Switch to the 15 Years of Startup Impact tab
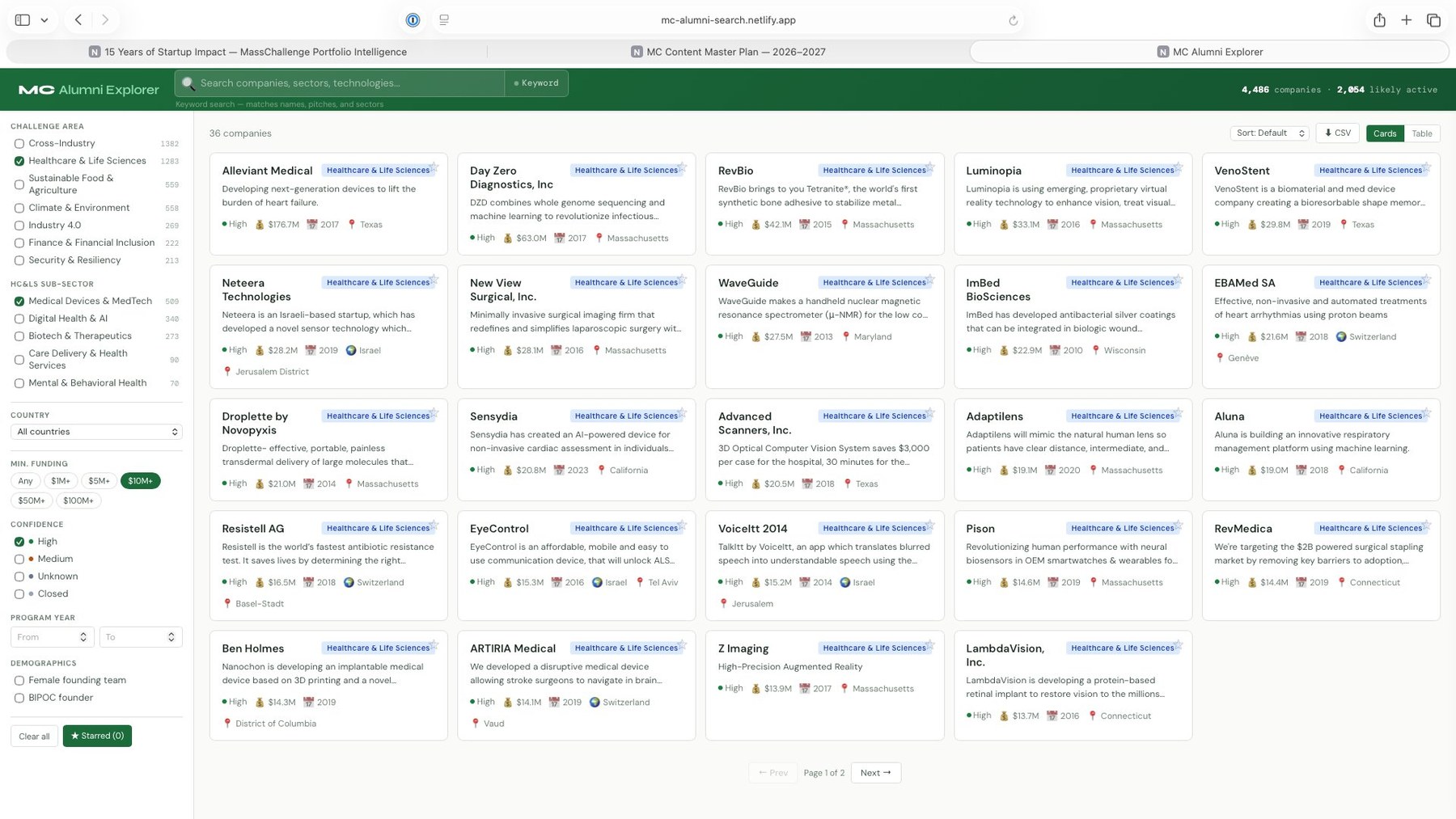This screenshot has height=819, width=1456. (248, 52)
